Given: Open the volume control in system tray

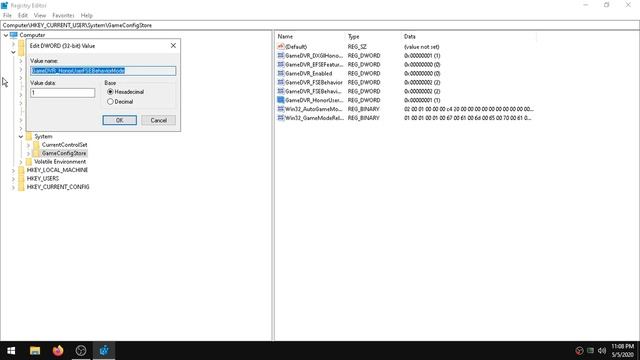Looking at the screenshot, I should [x=602, y=351].
